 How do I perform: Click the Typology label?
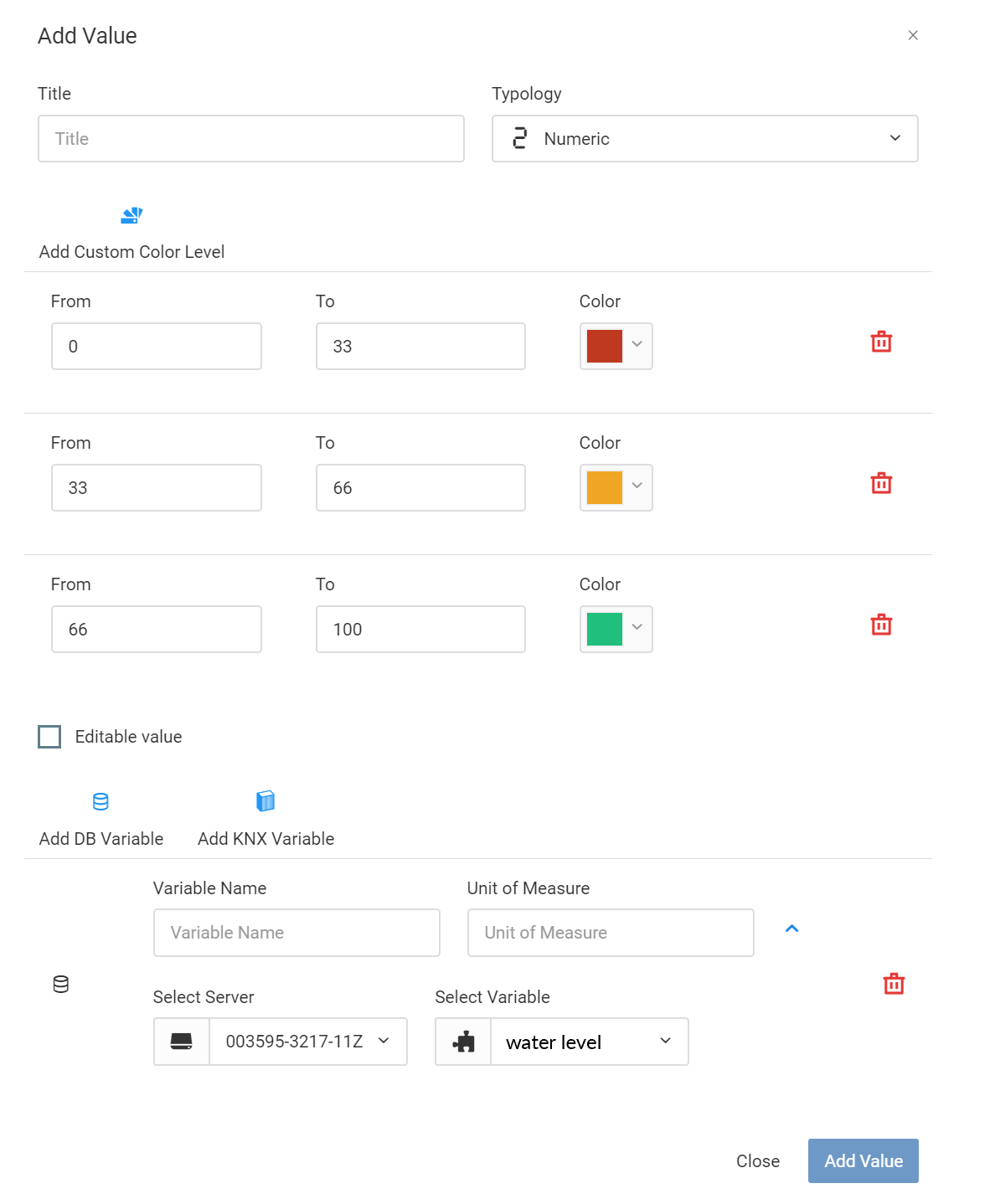[x=527, y=94]
